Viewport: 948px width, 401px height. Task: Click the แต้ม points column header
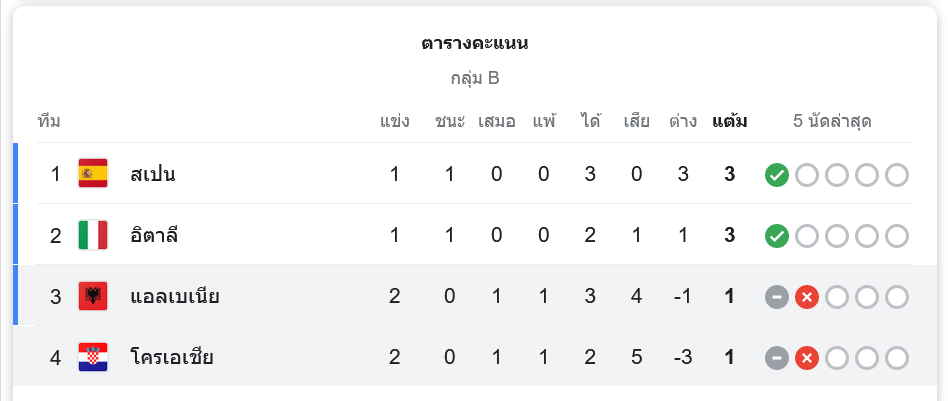click(730, 121)
